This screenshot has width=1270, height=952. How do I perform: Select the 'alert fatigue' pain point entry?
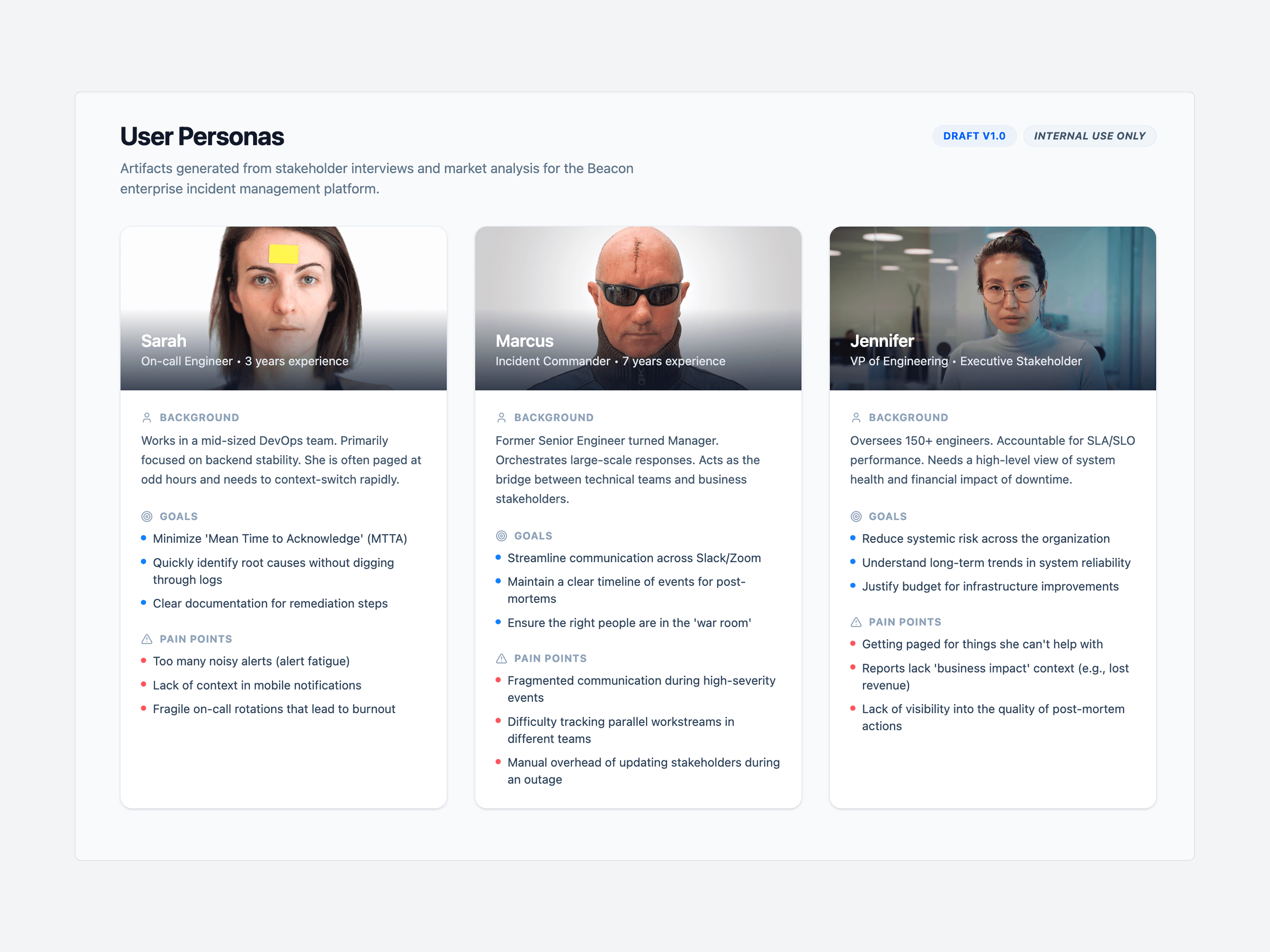tap(251, 660)
